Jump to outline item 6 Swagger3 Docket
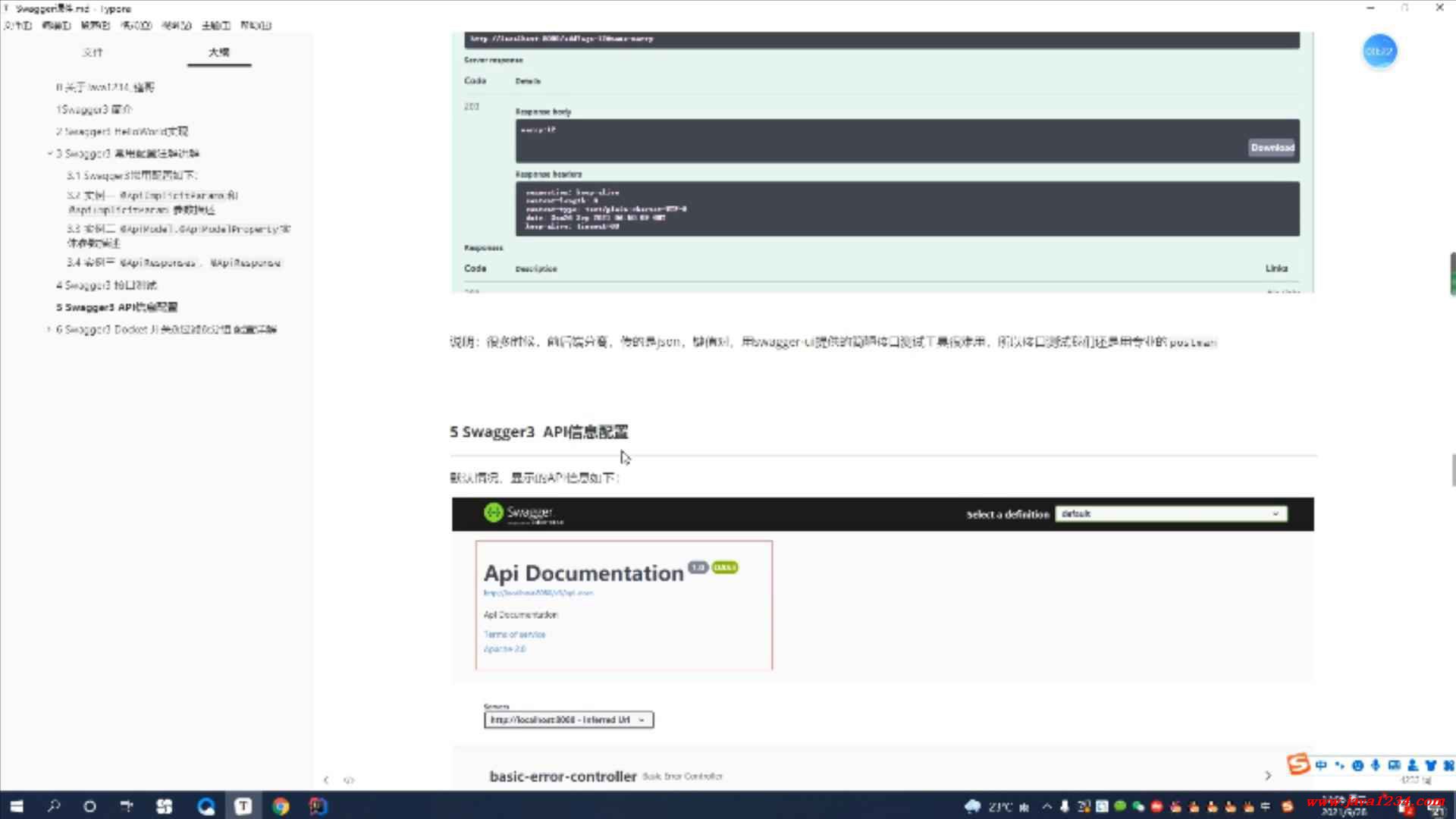Viewport: 1456px width, 819px height. tap(166, 329)
